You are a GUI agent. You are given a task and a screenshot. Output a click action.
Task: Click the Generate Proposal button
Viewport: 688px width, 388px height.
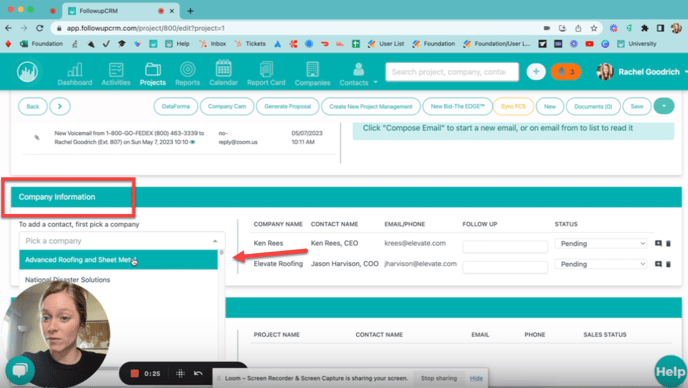[287, 106]
